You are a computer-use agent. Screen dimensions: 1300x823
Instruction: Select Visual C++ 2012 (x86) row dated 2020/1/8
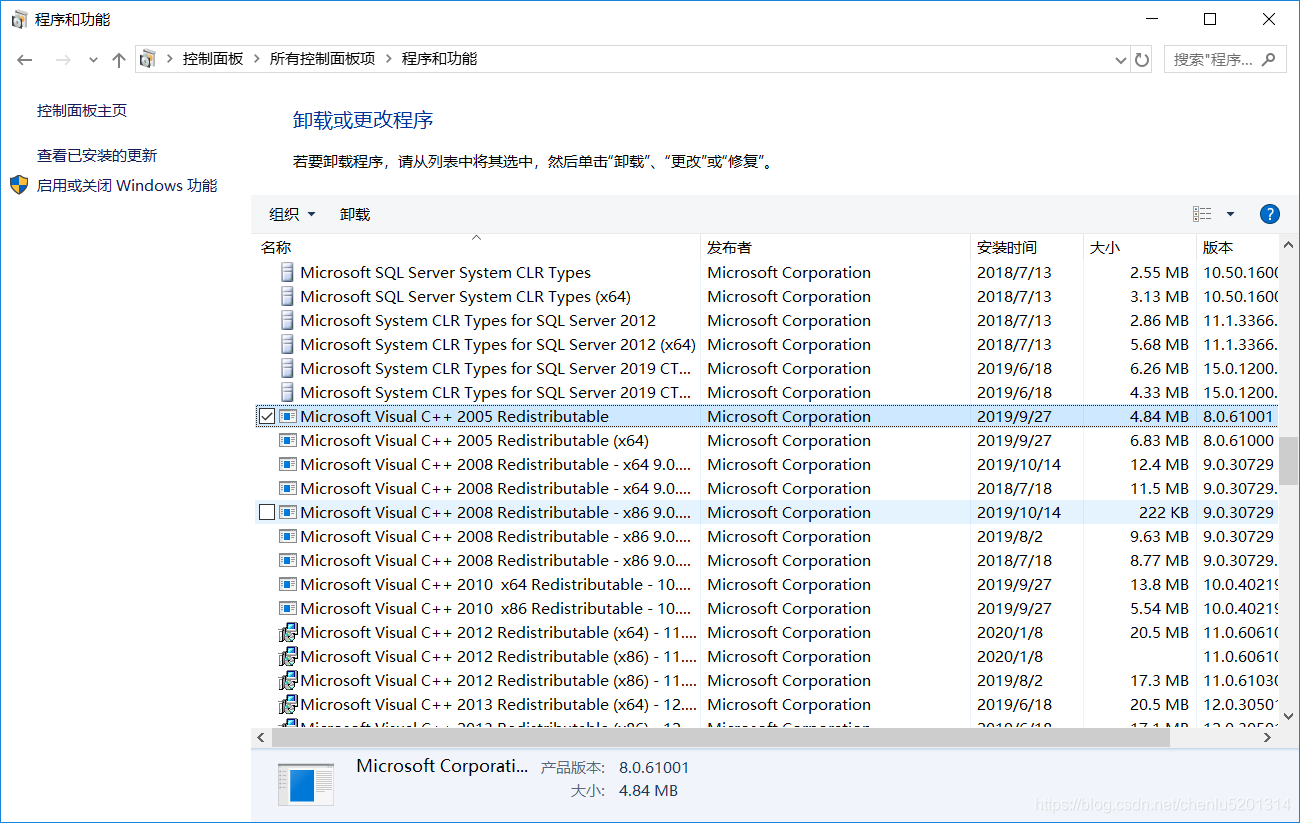point(767,656)
